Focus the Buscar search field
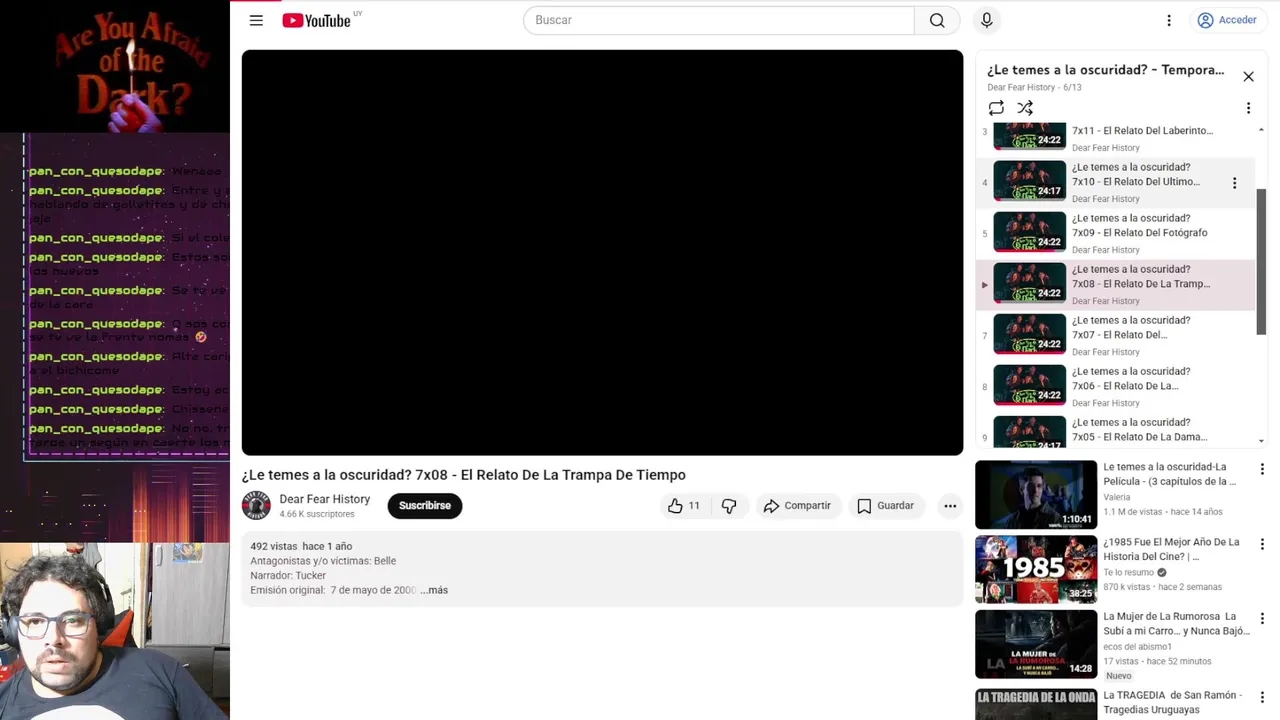The image size is (1280, 720). point(718,20)
